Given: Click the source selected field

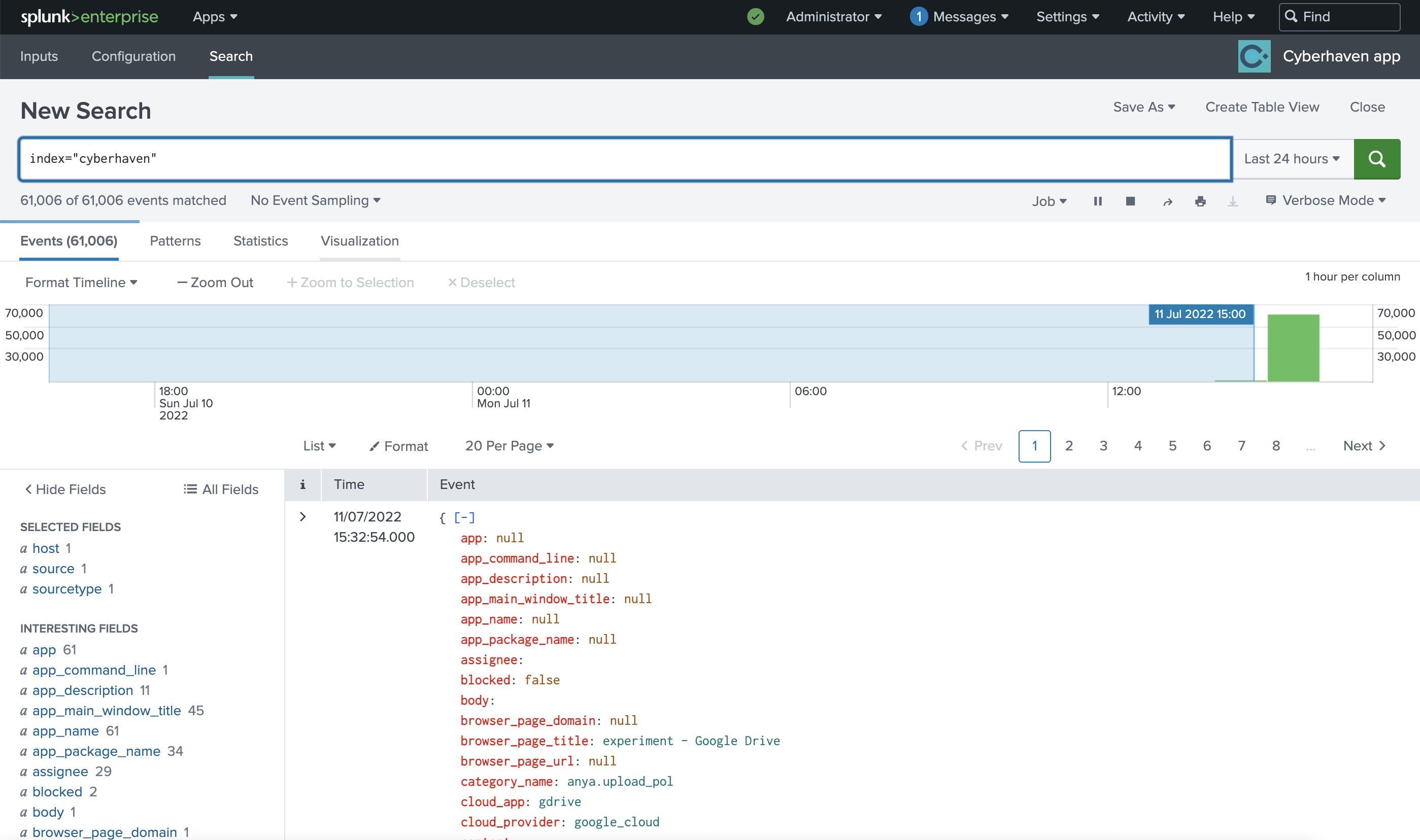Looking at the screenshot, I should tap(53, 569).
